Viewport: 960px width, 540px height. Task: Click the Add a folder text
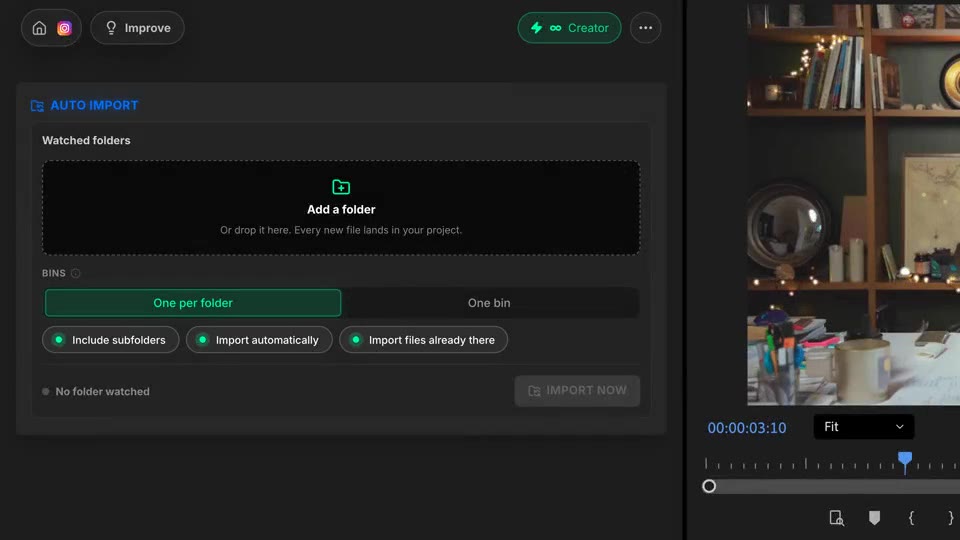tap(341, 209)
